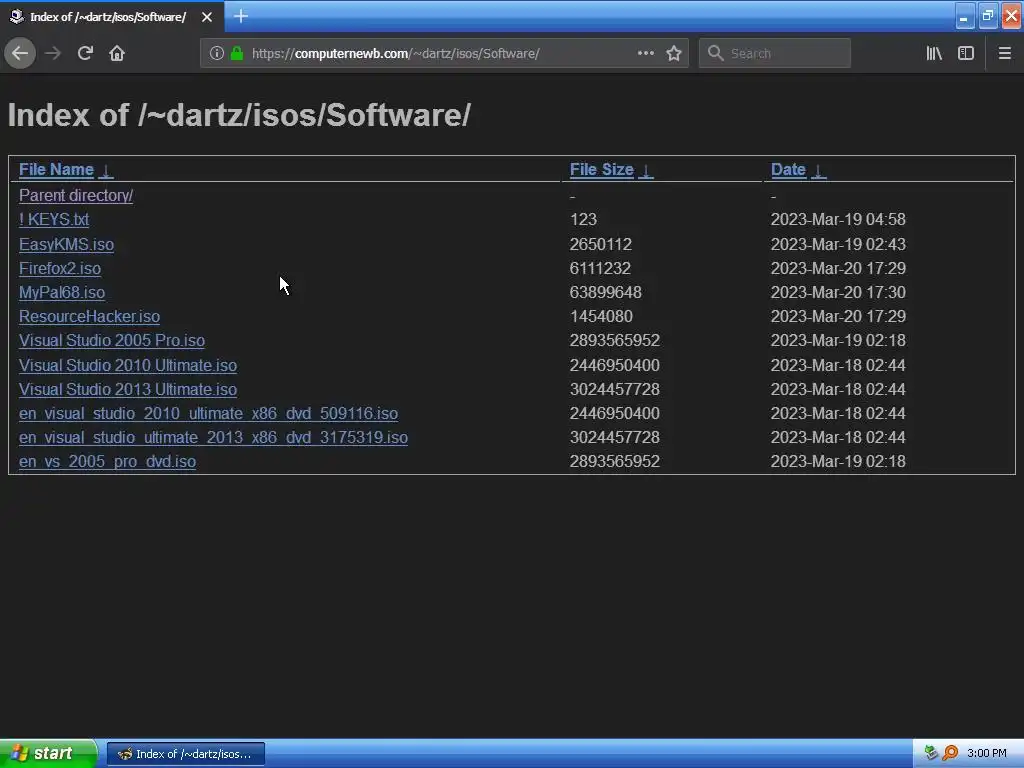Click the Index of /~dartz/isos taskbar button

(185, 754)
